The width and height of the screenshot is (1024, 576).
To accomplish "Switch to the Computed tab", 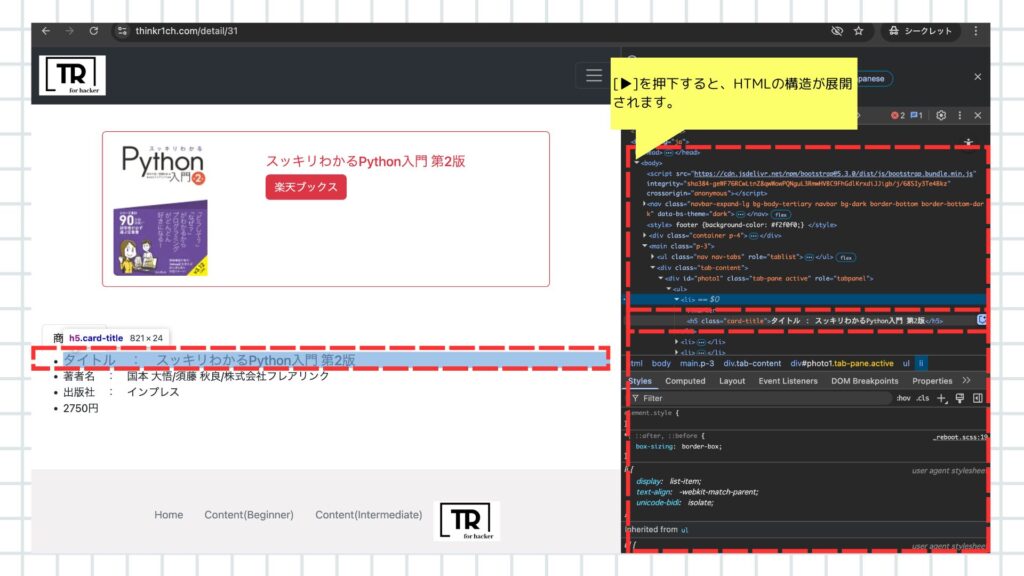I will [x=685, y=381].
